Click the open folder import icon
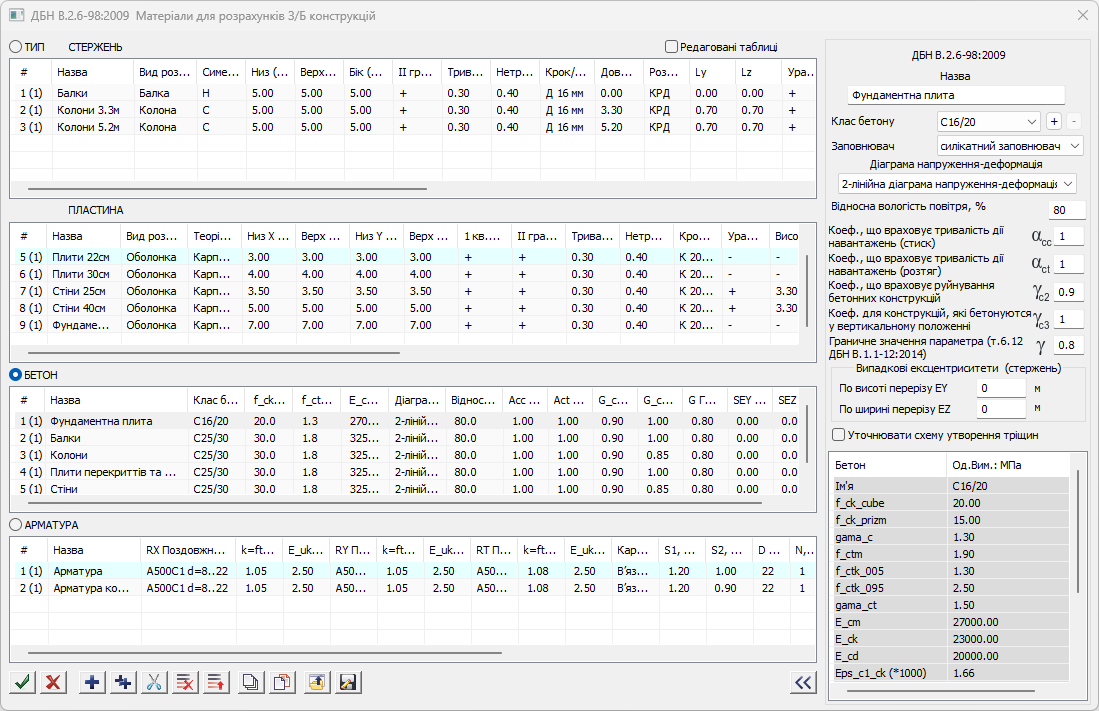The image size is (1099, 711). 316,682
